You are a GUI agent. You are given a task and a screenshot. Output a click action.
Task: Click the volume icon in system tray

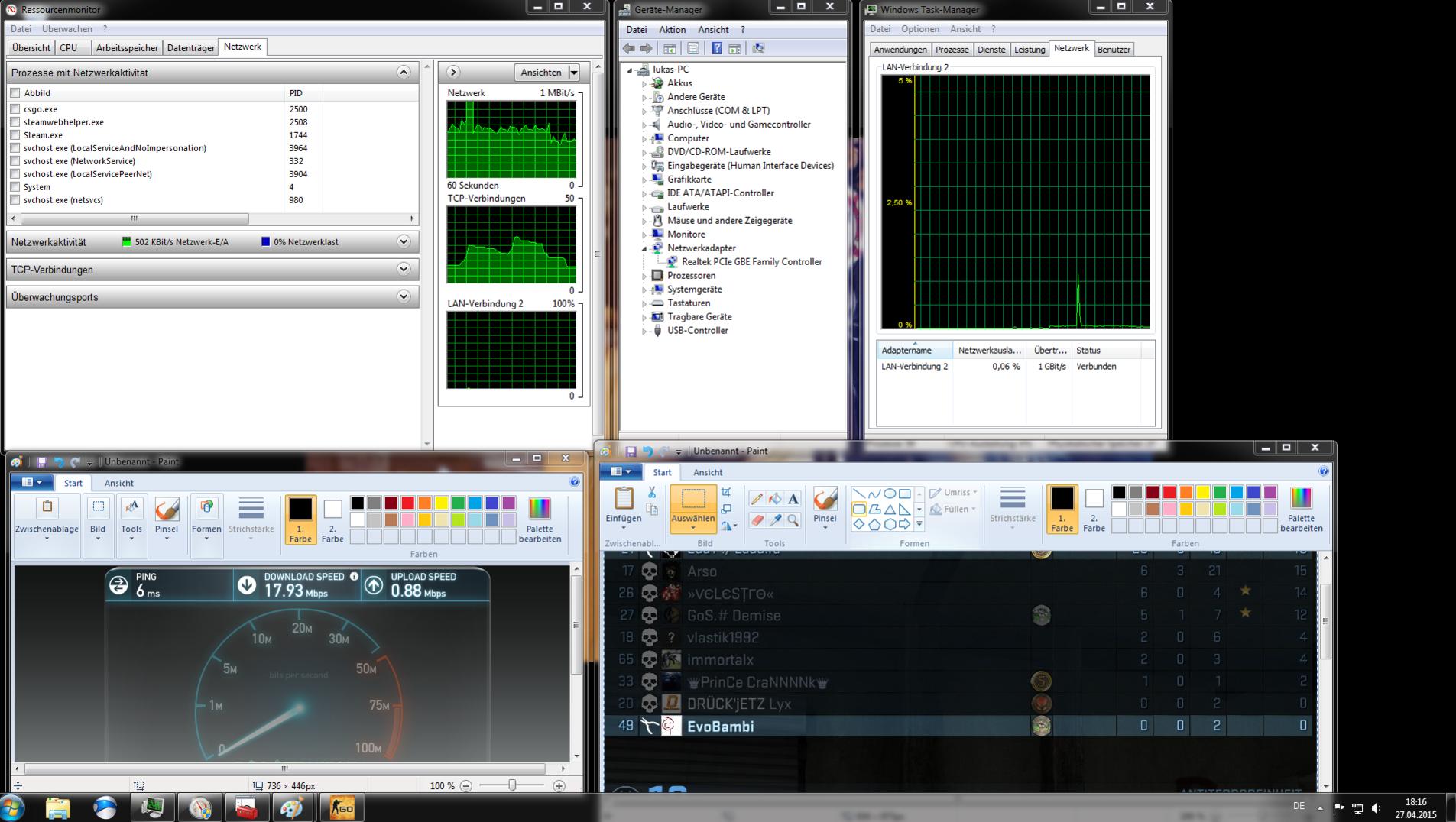1376,807
